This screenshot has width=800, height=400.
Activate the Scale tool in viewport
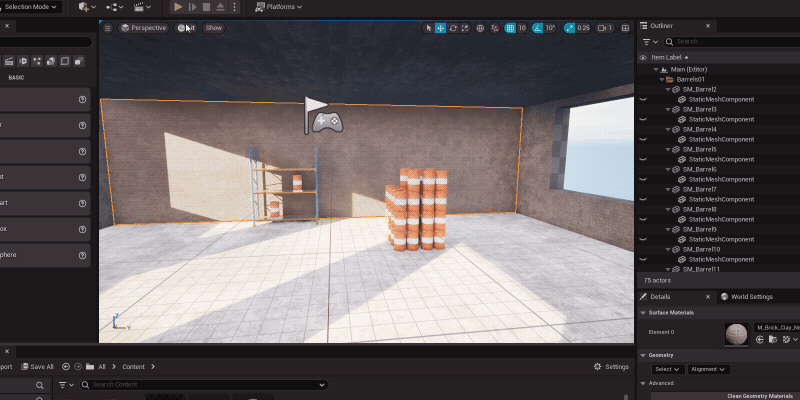click(465, 28)
